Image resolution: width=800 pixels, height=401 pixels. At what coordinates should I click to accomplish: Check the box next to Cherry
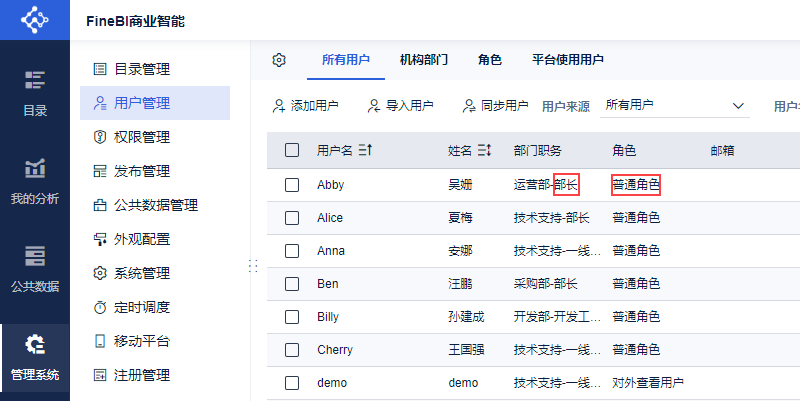[x=292, y=350]
